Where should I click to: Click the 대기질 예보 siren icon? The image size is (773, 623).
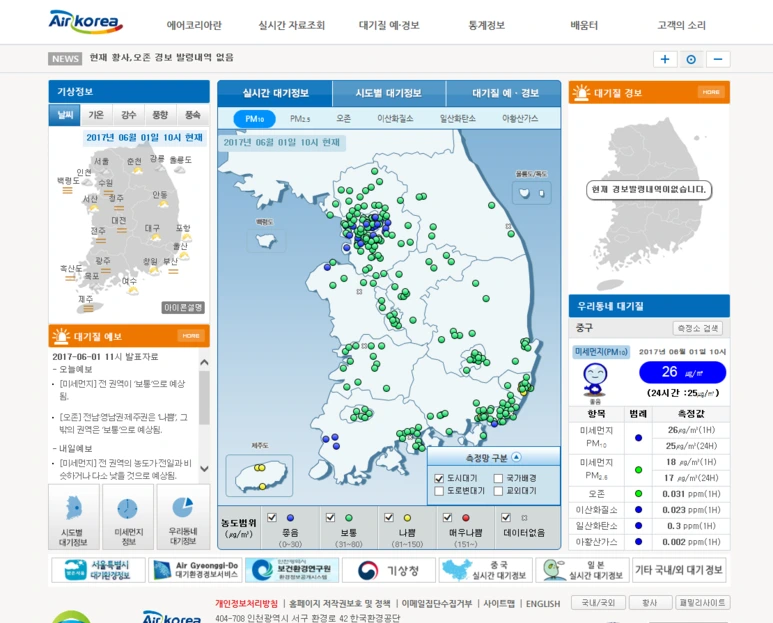point(61,336)
